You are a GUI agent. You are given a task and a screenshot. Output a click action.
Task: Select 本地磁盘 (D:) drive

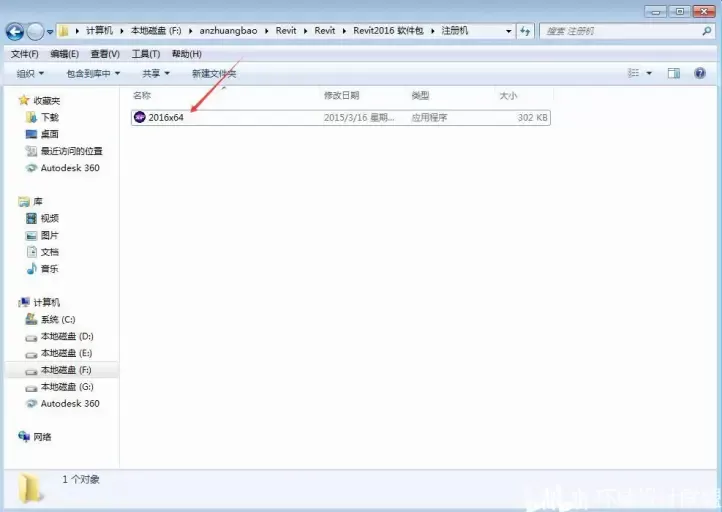point(66,336)
